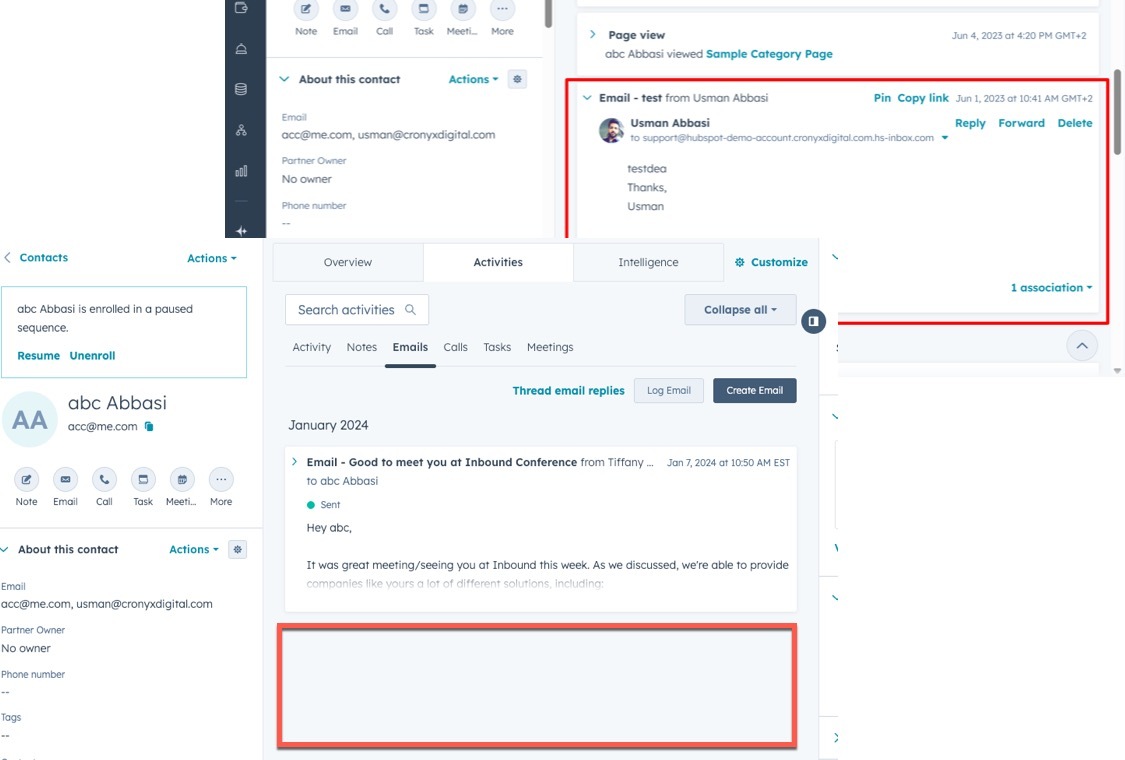The width and height of the screenshot is (1125, 760).
Task: Click Usman Abbasi's avatar in the test email
Action: 611,130
